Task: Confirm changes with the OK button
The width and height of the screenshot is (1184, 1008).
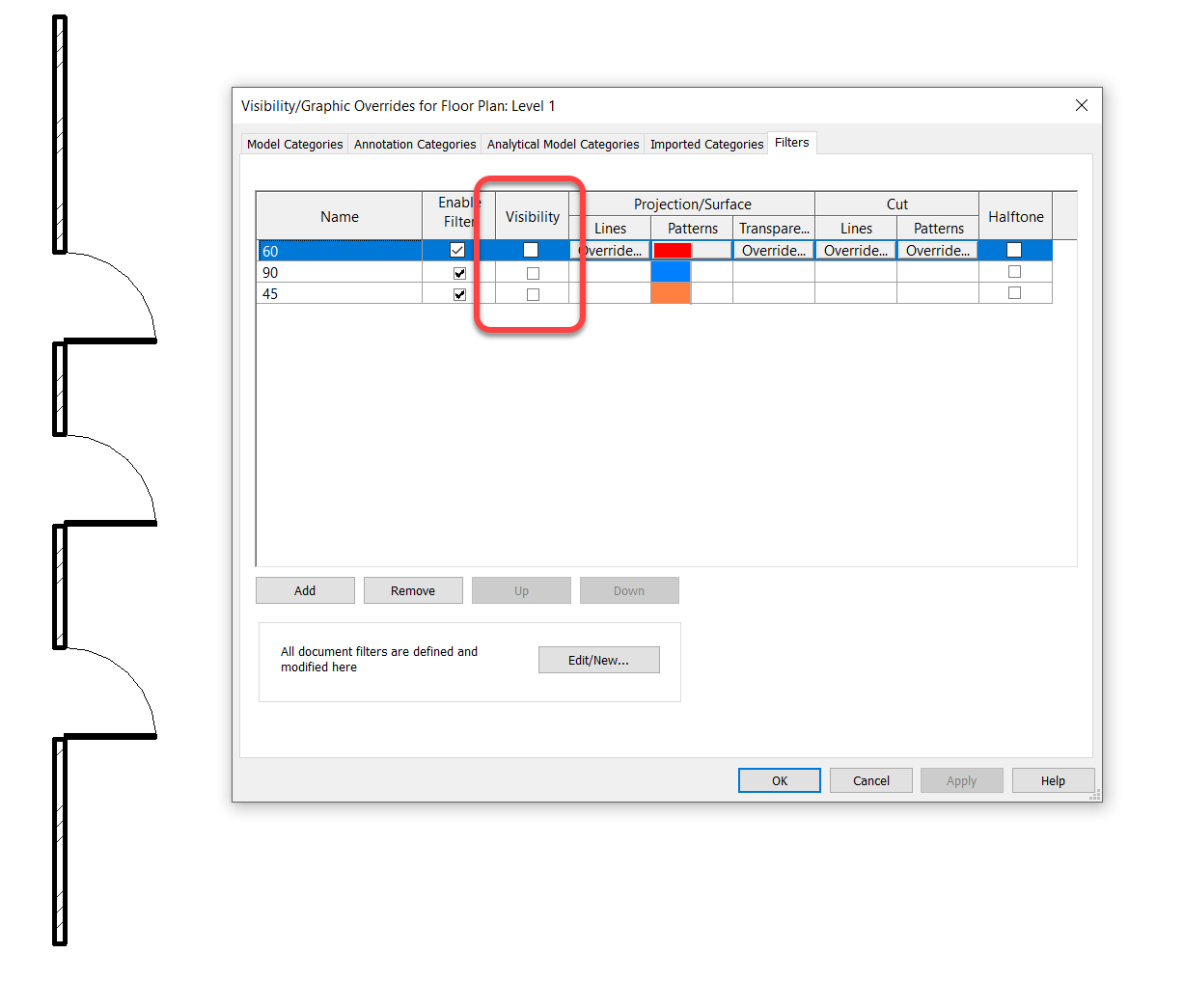Action: point(779,779)
